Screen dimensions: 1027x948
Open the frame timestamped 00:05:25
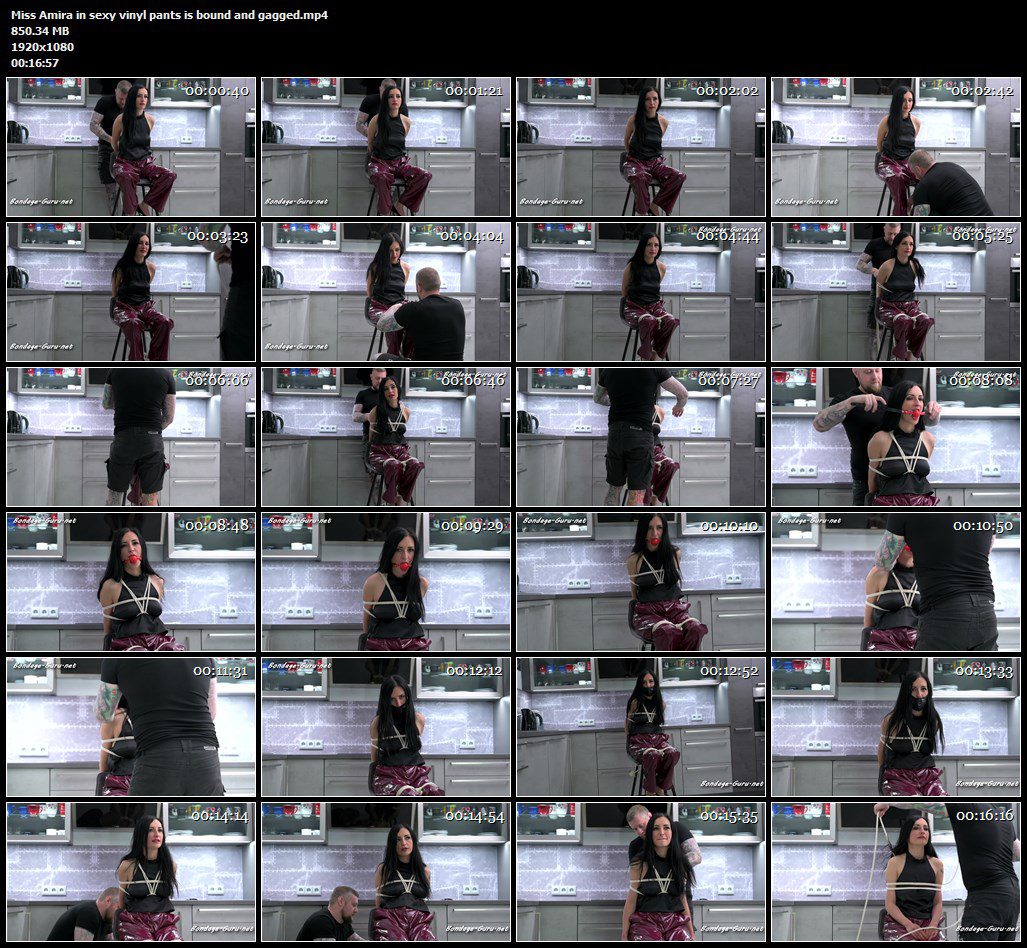895,292
